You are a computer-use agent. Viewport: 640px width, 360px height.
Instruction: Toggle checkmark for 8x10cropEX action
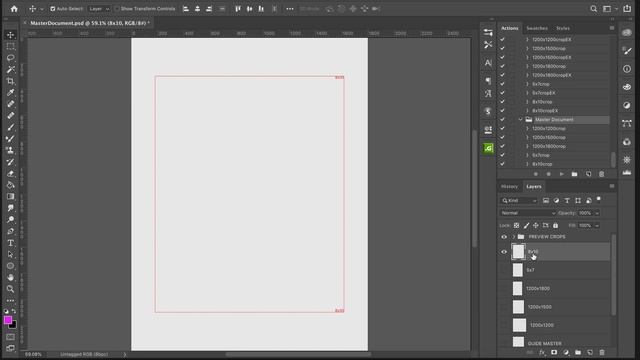click(502, 111)
